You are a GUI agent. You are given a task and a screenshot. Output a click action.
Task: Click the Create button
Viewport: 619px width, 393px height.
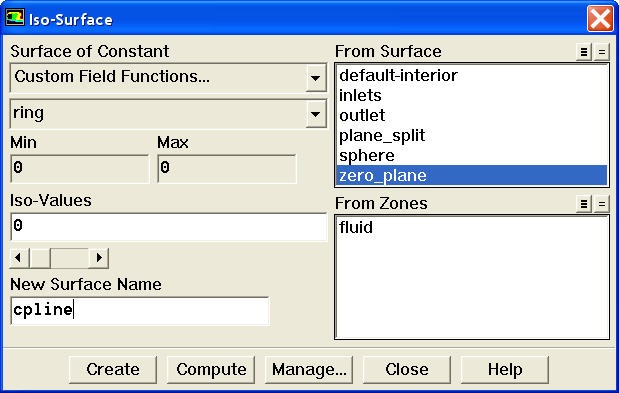pos(113,370)
